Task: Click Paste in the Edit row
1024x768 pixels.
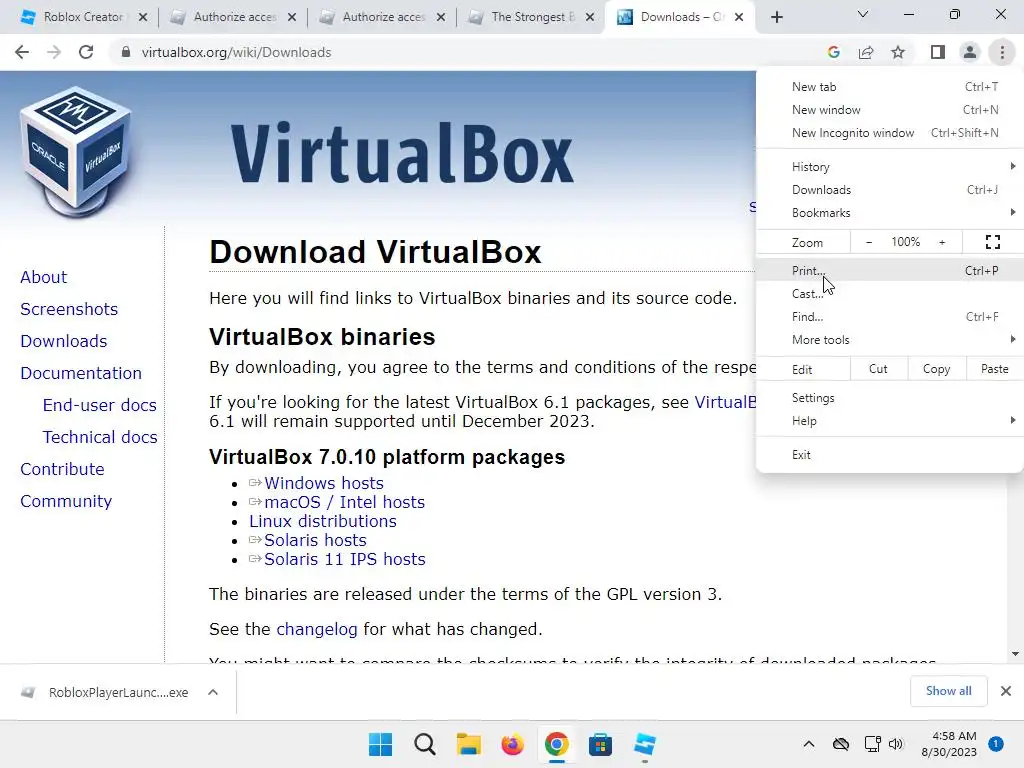Action: (994, 369)
